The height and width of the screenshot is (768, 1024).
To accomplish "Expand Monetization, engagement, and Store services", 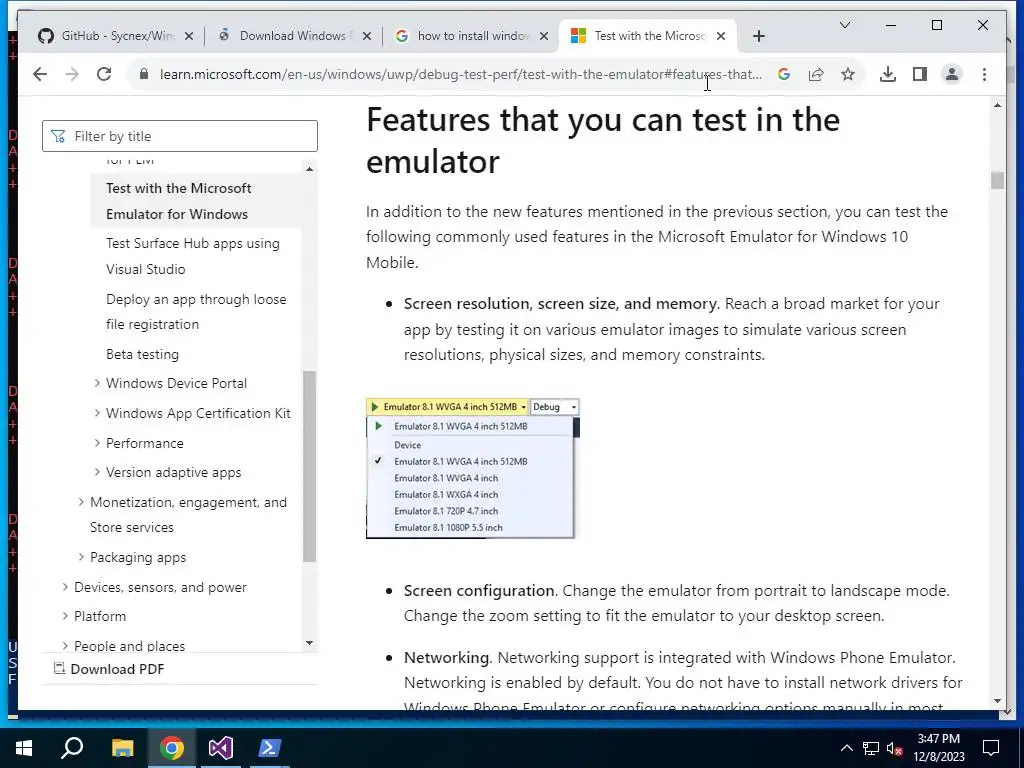I will pos(81,502).
